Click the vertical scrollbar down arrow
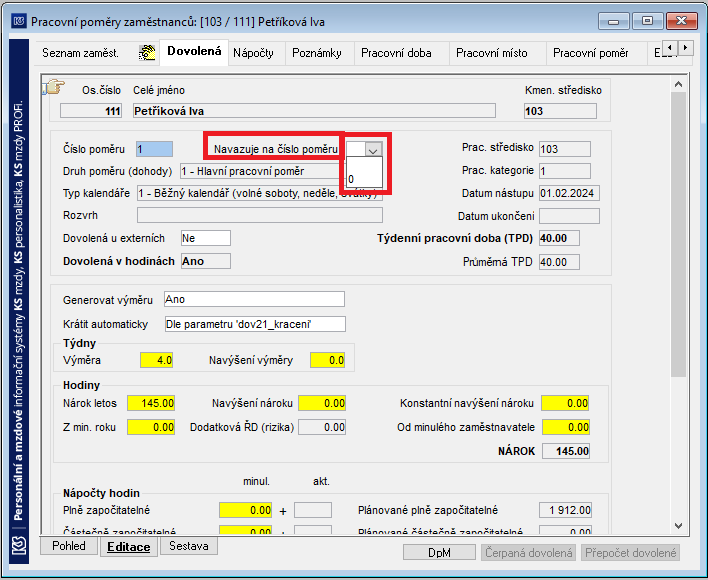Viewport: 708px width, 580px height. pyautogui.click(x=678, y=526)
